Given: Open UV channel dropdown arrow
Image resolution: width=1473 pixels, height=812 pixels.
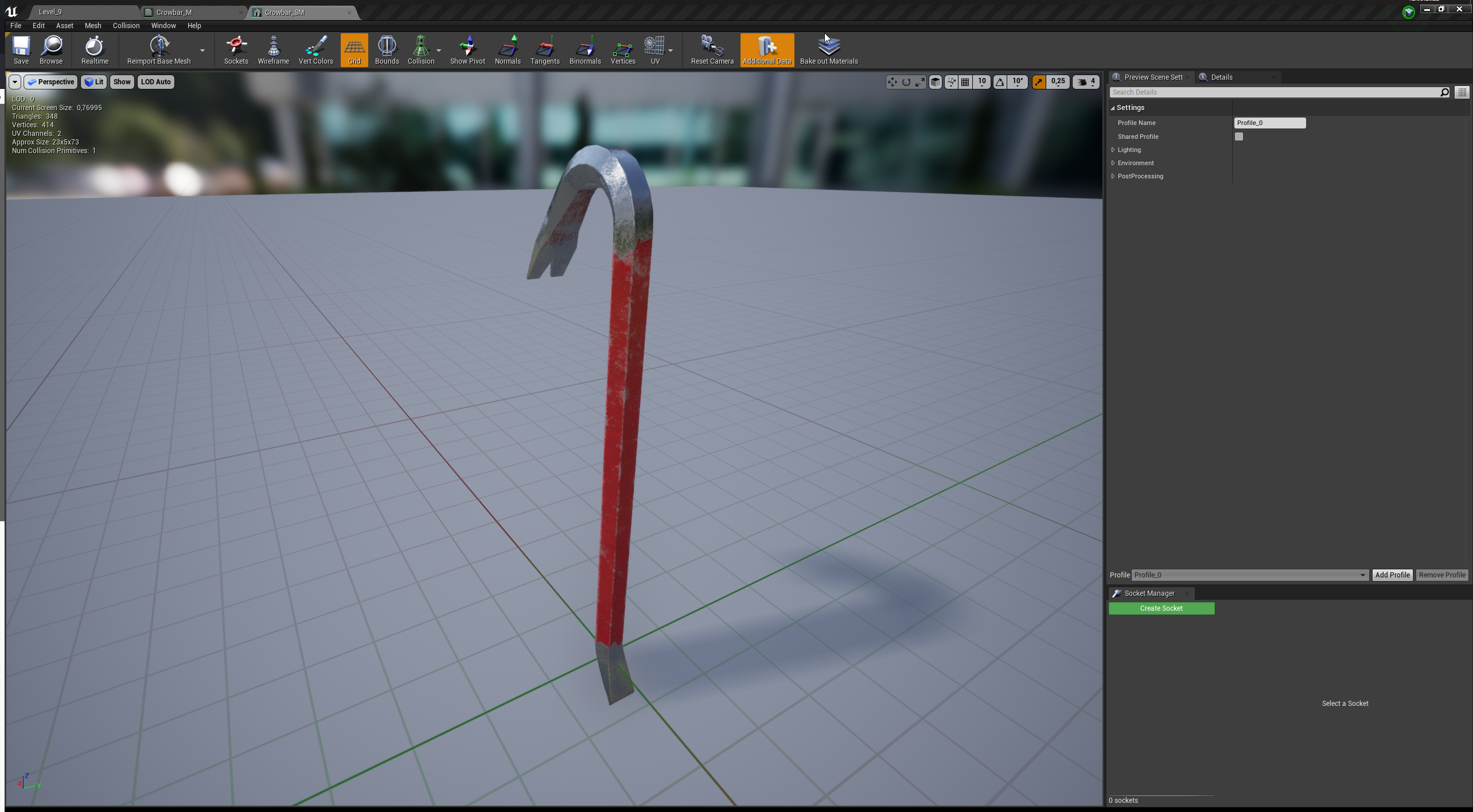Looking at the screenshot, I should tap(671, 50).
